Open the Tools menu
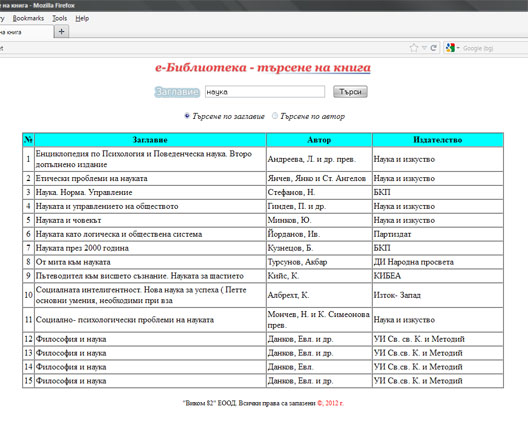The image size is (528, 438). [x=60, y=18]
